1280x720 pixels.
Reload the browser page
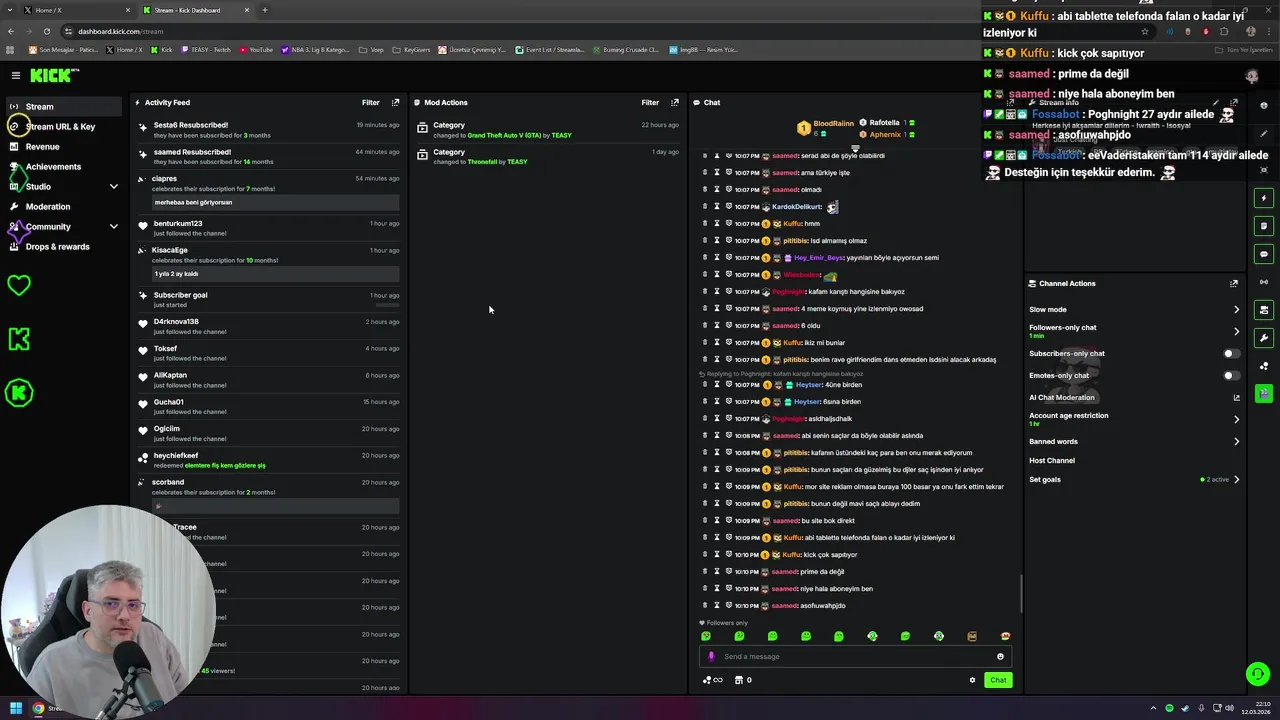click(x=46, y=31)
